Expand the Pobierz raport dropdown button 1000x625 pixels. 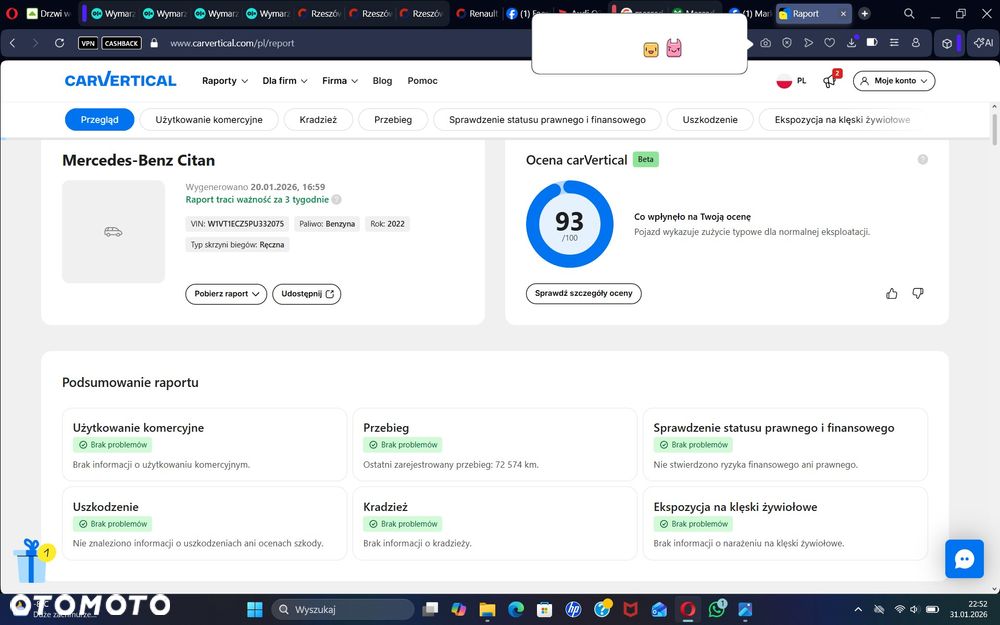226,294
